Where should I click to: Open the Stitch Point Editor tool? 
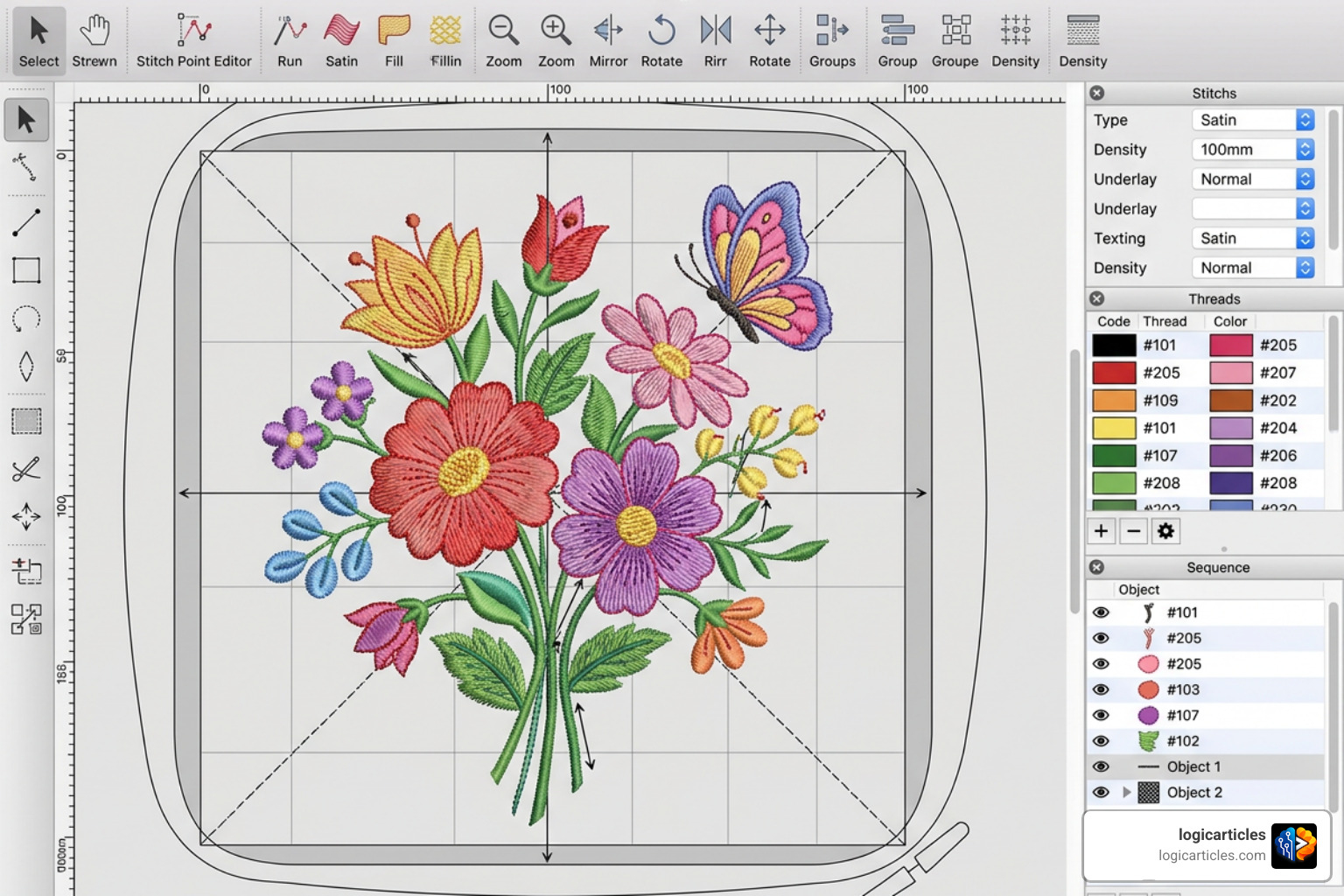coord(193,40)
